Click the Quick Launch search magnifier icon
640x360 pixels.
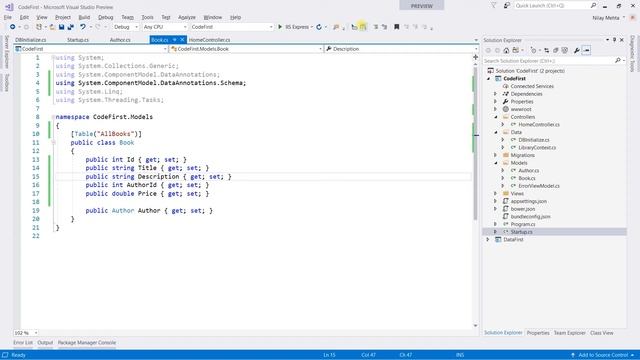(x=593, y=6)
